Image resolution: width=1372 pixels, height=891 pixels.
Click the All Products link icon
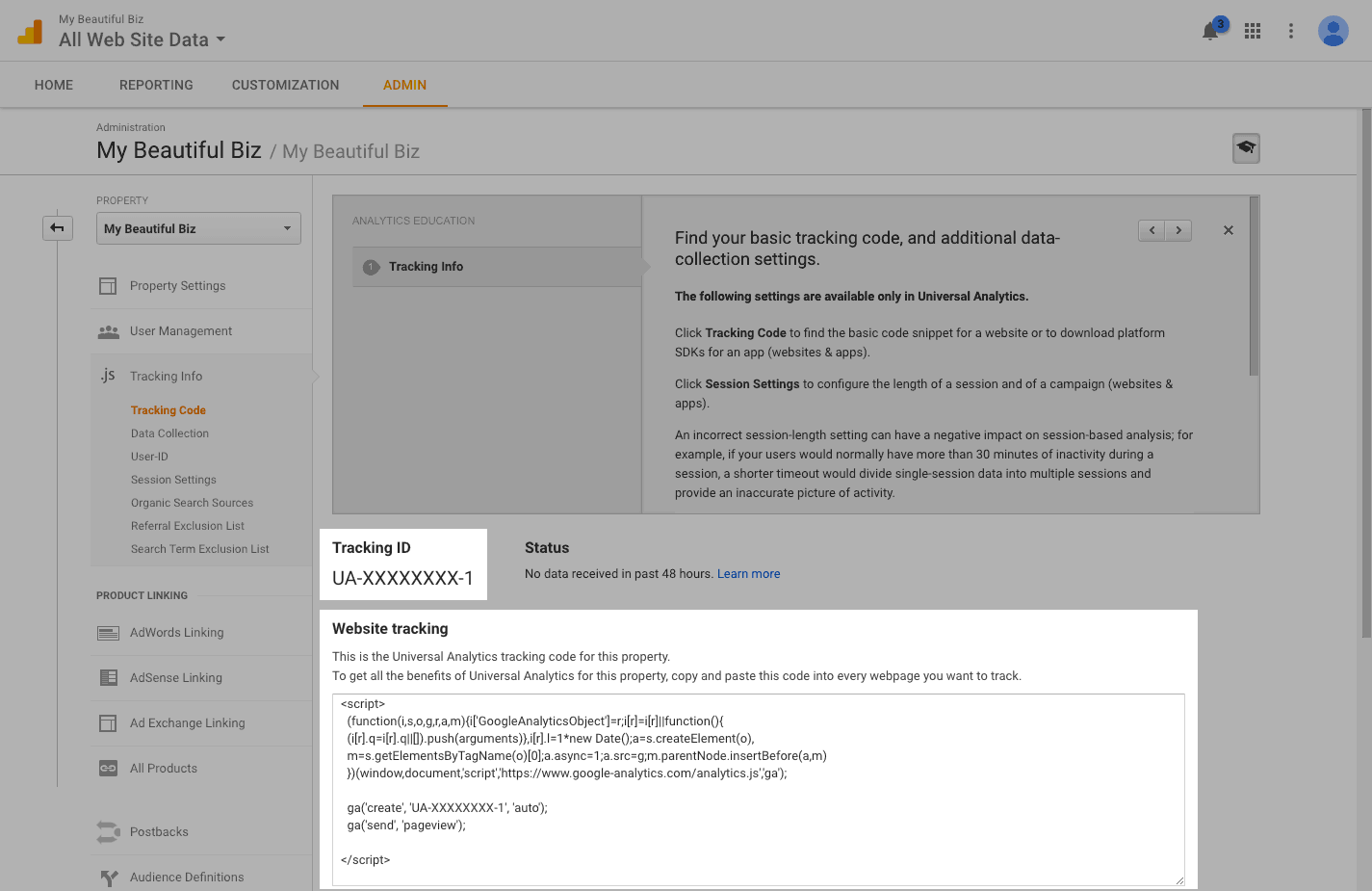coord(108,769)
